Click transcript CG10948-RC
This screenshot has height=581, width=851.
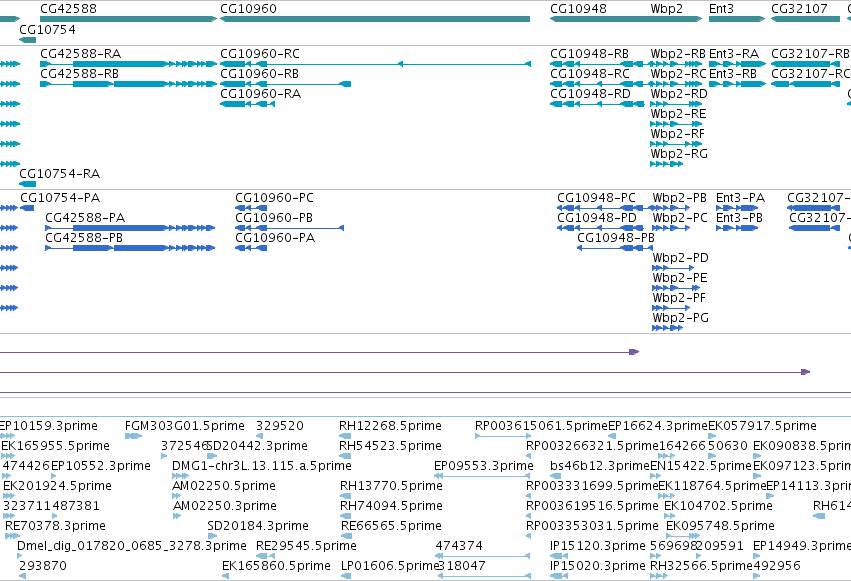point(590,74)
